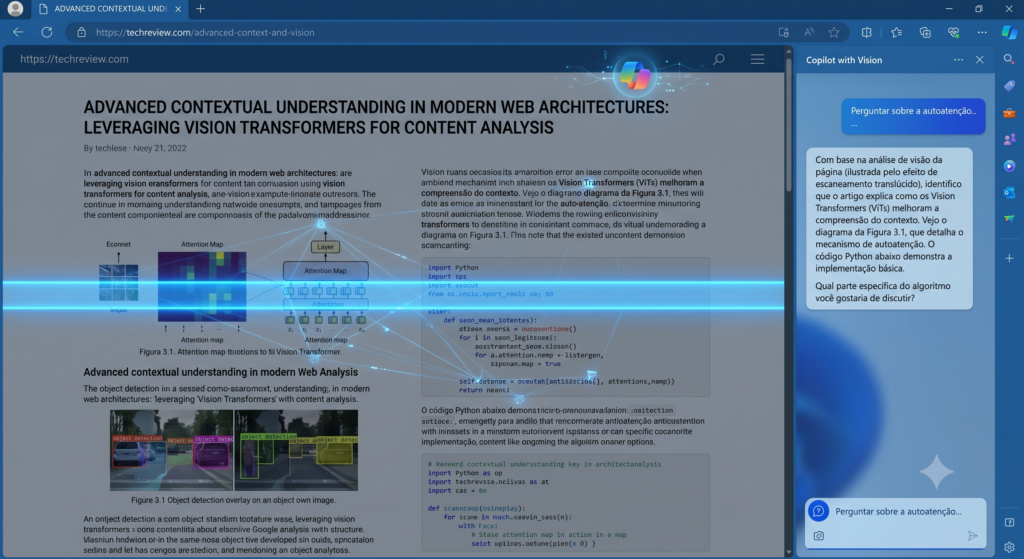Open the sidebar Outlook icon
Screen dimensions: 1024x559
(1009, 193)
